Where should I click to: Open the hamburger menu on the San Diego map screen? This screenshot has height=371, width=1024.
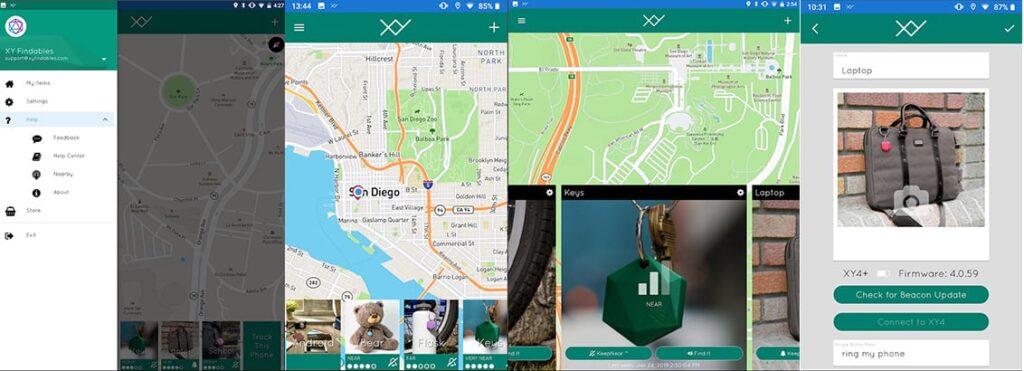click(299, 27)
